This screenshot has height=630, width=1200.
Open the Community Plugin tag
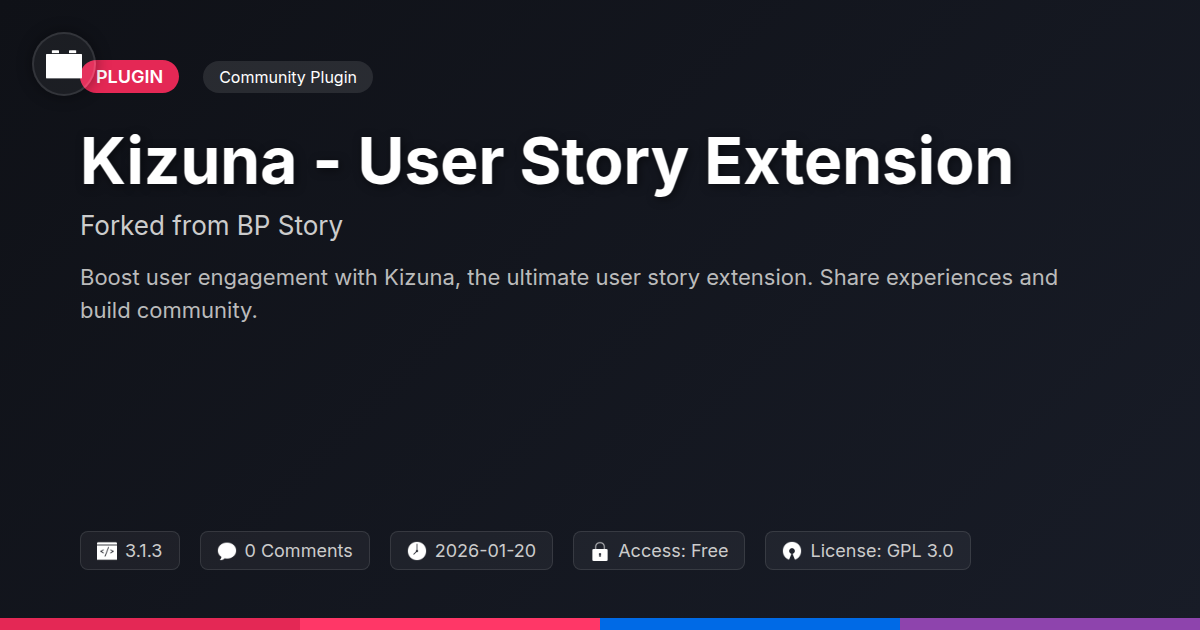coord(288,77)
